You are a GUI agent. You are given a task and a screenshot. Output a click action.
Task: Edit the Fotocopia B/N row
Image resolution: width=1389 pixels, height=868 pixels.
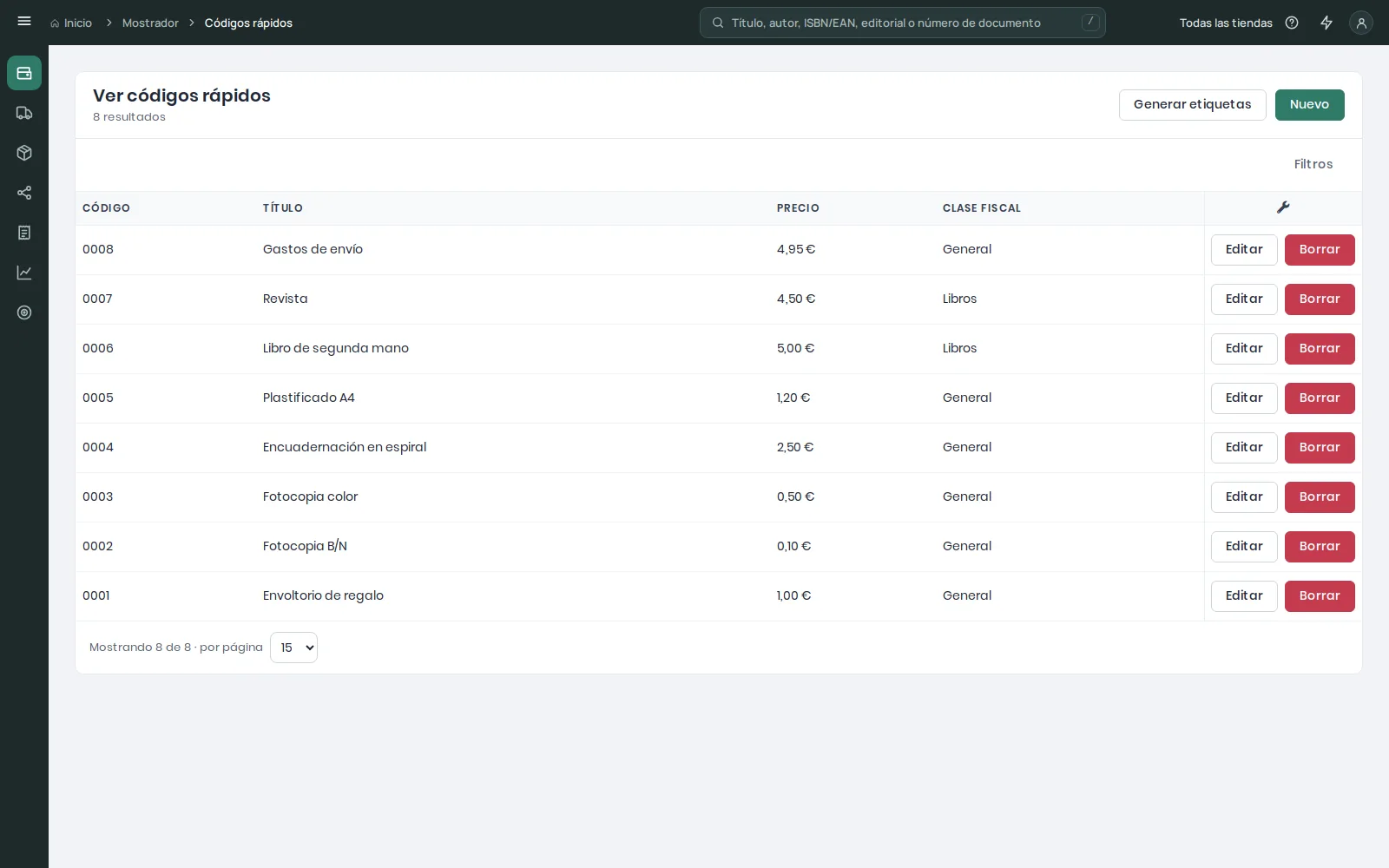coord(1244,547)
